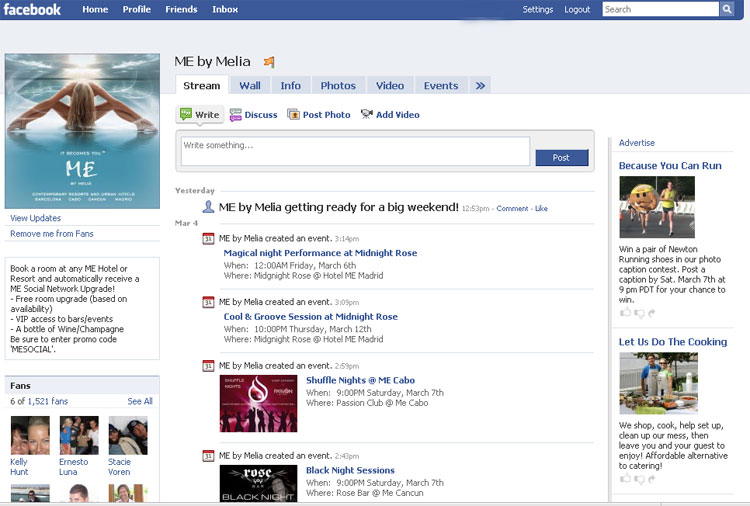Thumbs up the Because You Can Run ad
750x506 pixels.
pyautogui.click(x=625, y=312)
